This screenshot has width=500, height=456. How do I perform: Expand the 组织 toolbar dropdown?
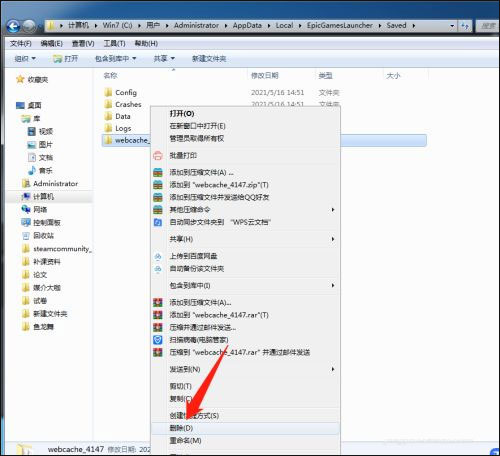(25, 59)
